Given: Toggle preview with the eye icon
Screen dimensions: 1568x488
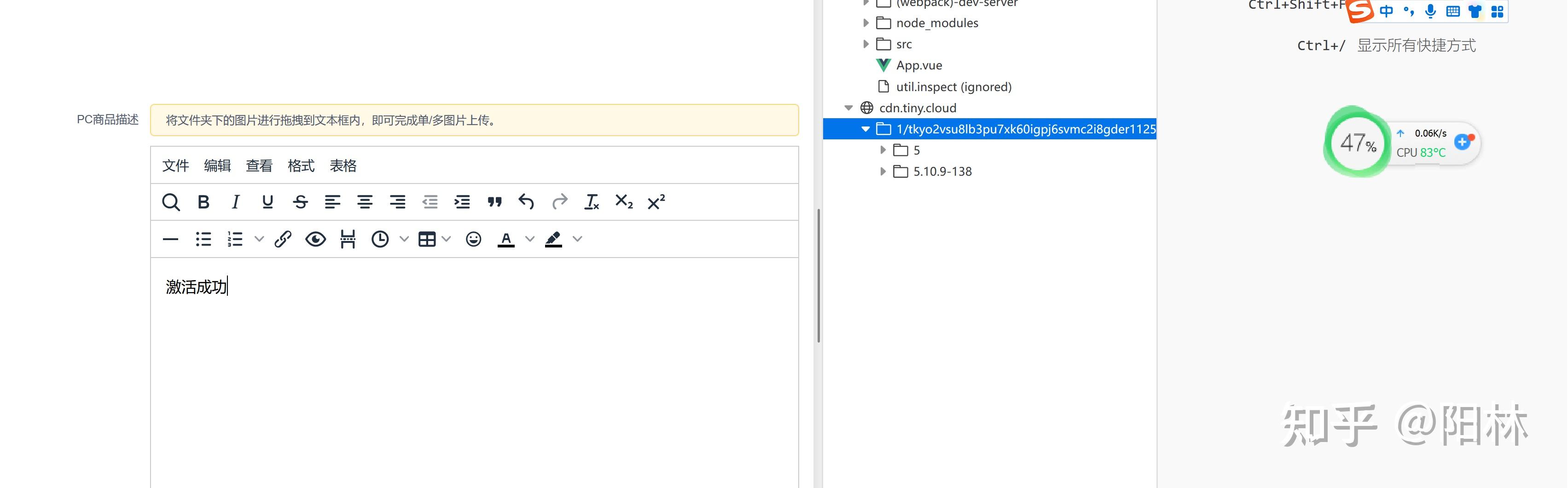Looking at the screenshot, I should [x=315, y=239].
